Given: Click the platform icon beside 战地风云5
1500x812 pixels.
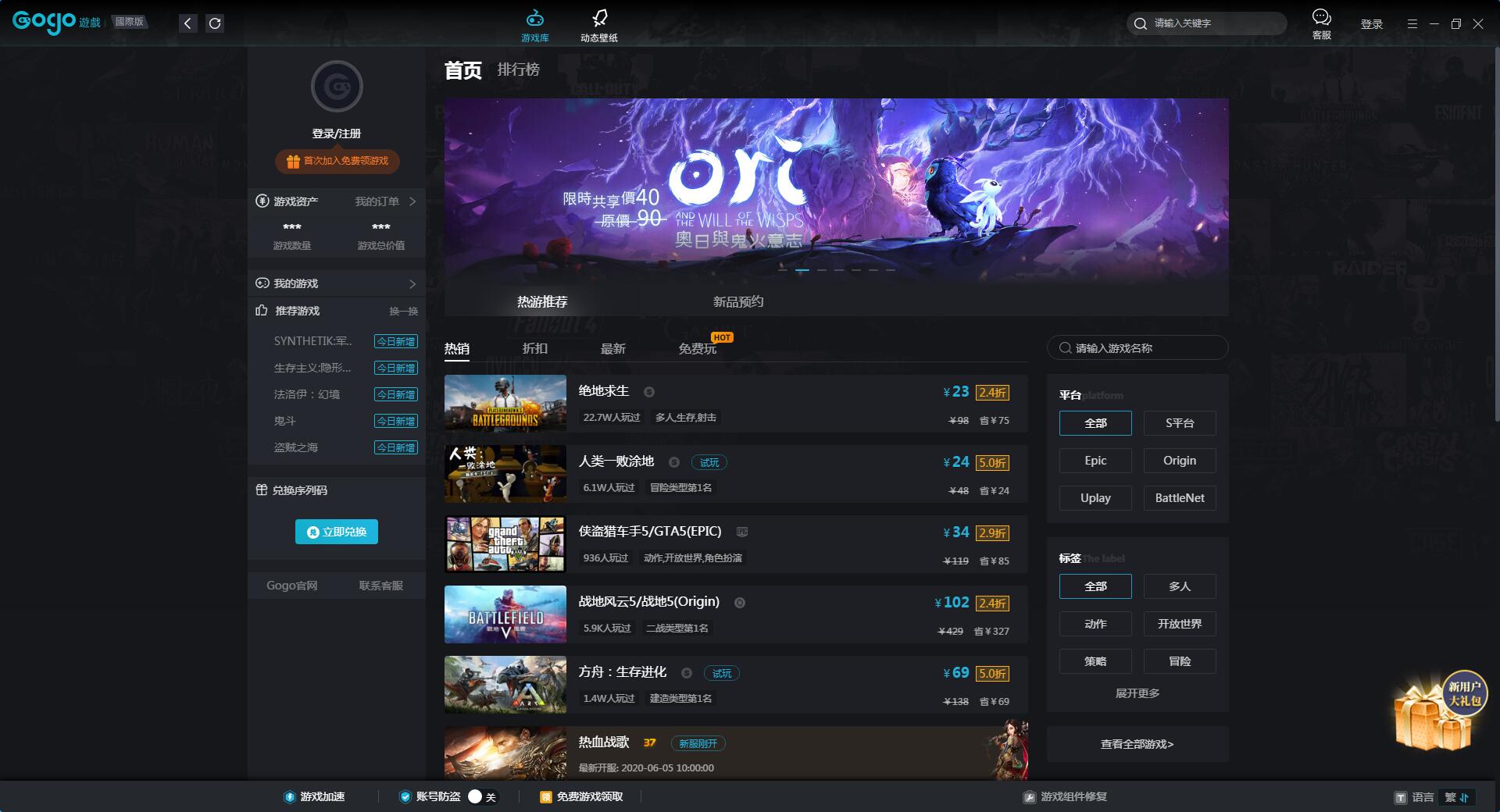Looking at the screenshot, I should [x=740, y=603].
